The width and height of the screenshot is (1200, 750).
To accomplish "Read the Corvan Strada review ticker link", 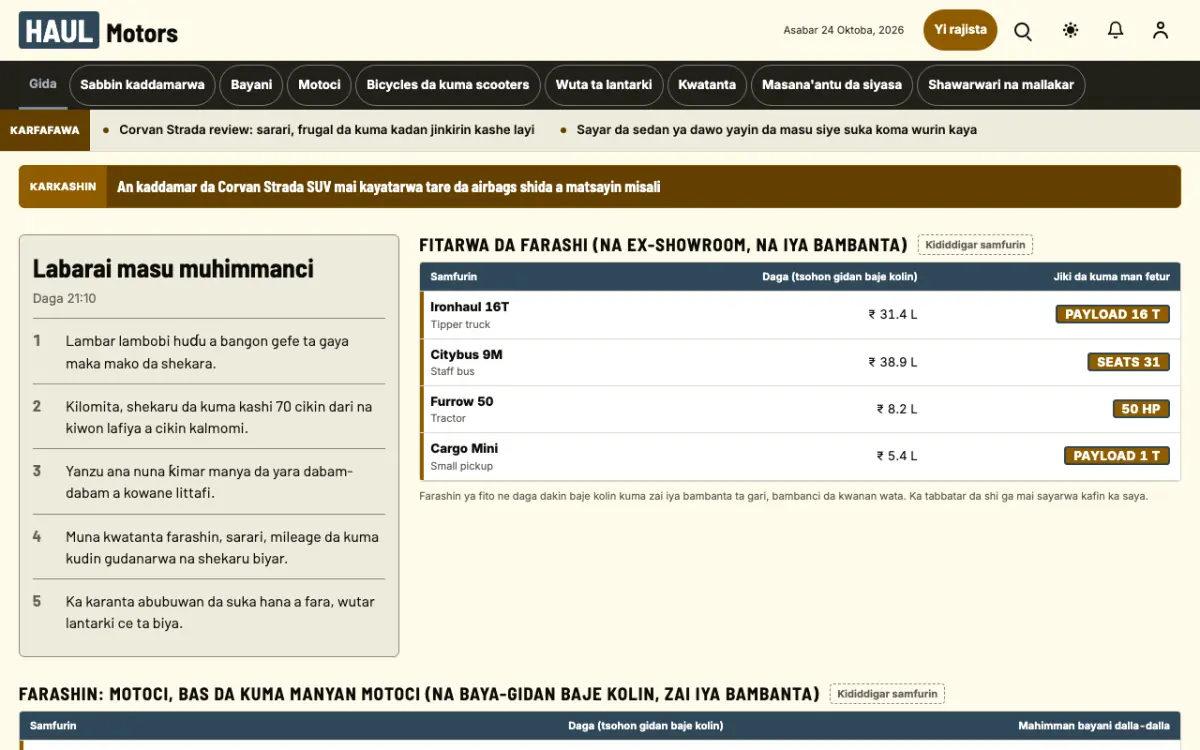I will pyautogui.click(x=327, y=130).
